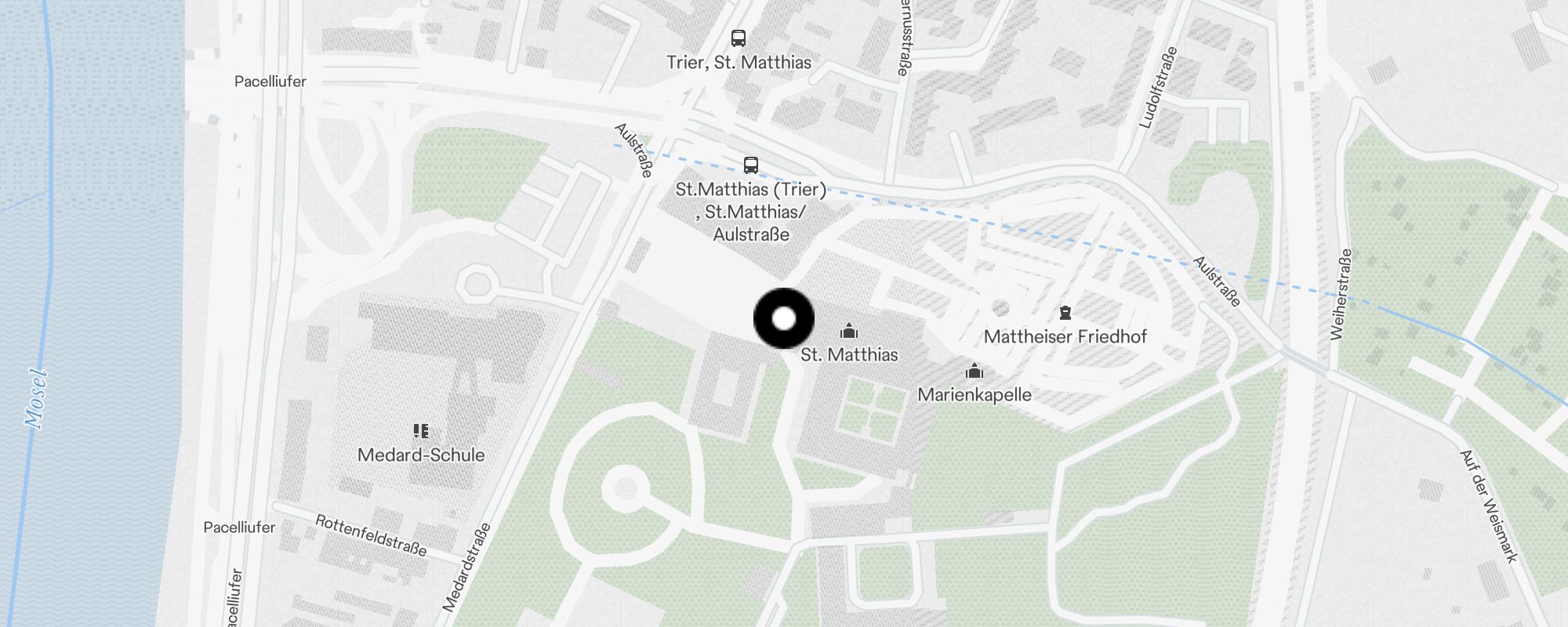
Task: Click the St.Matthias Aulstraße bus stop icon
Action: [751, 165]
